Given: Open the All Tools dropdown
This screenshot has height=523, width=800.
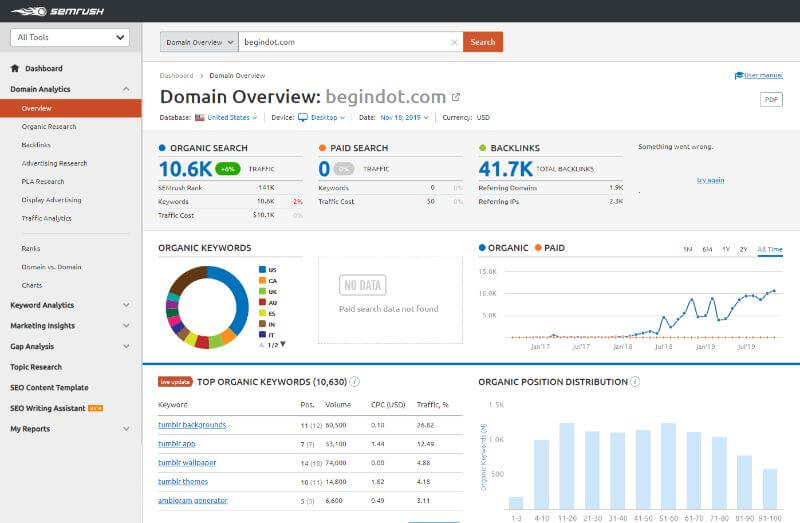Looking at the screenshot, I should click(70, 38).
